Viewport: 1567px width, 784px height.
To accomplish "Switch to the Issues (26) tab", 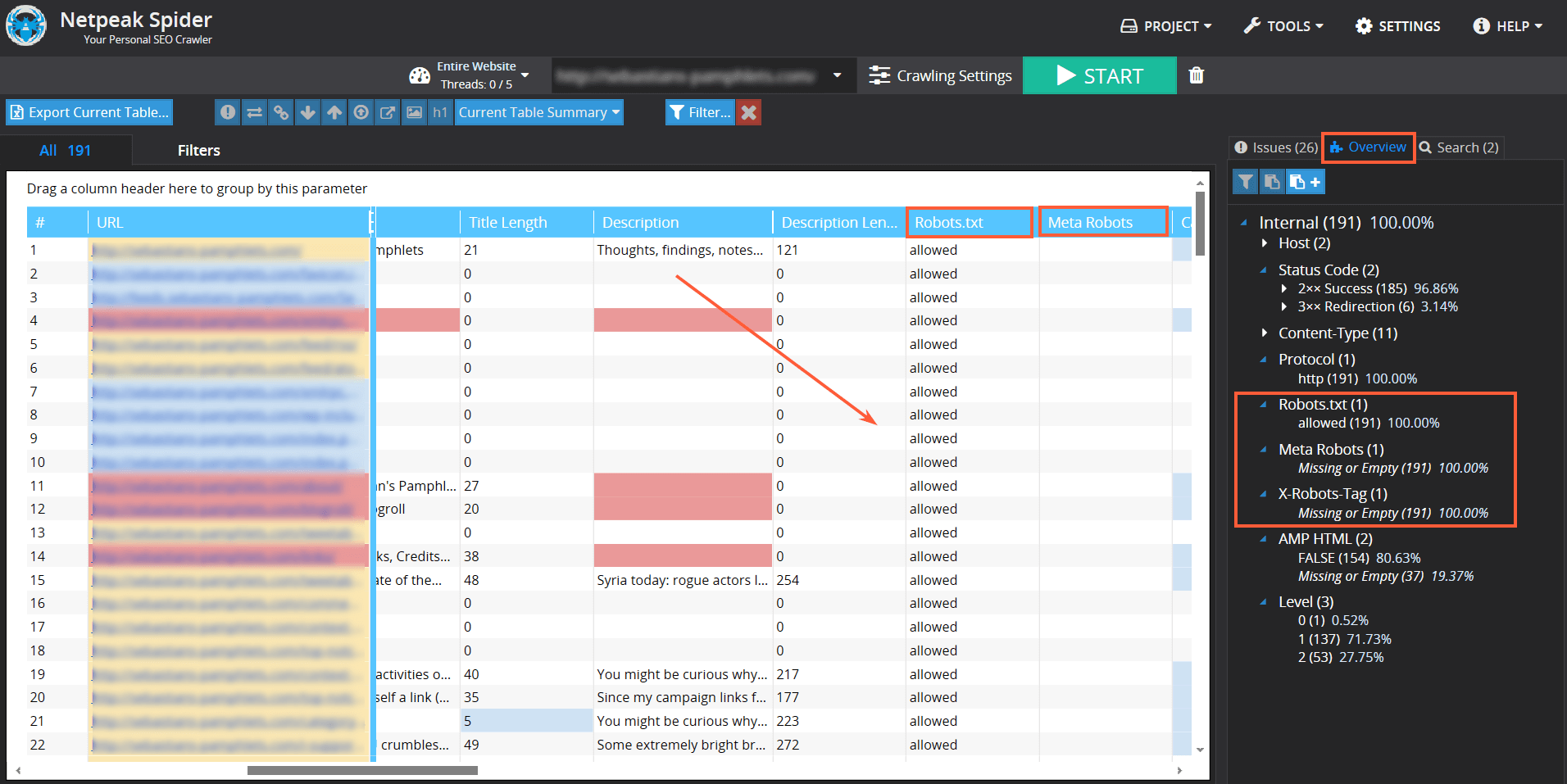I will point(1276,147).
